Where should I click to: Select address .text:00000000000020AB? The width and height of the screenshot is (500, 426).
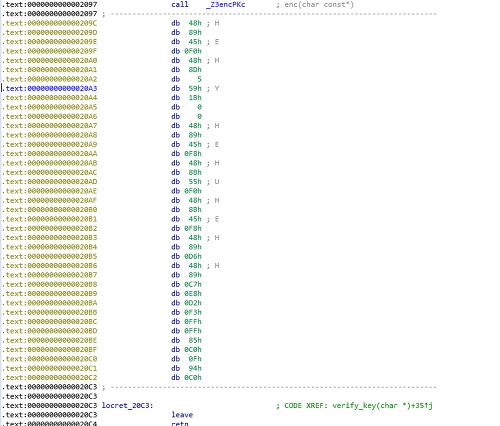coord(50,163)
